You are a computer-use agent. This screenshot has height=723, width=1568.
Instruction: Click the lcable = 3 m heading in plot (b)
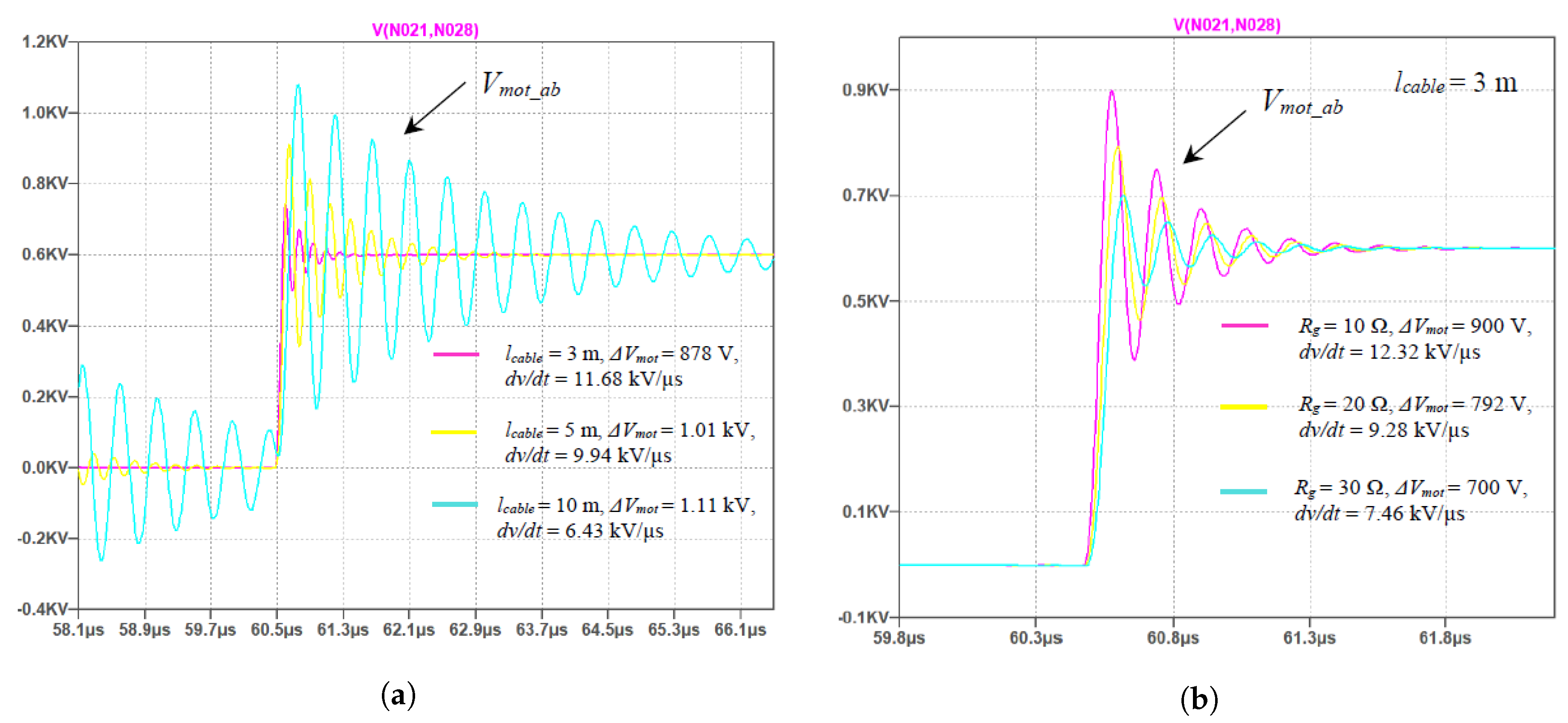1455,83
